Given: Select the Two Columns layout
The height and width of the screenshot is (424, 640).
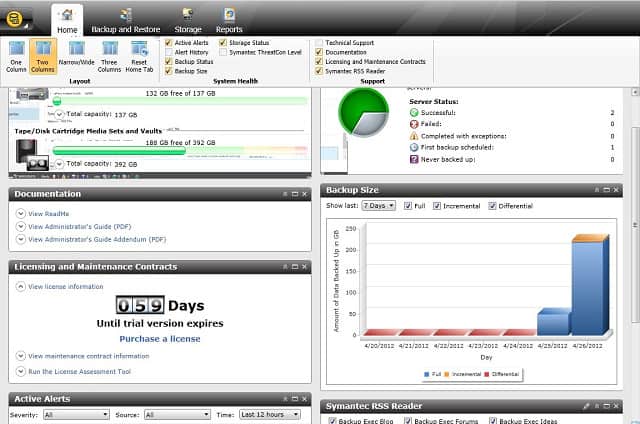Looking at the screenshot, I should [43, 57].
